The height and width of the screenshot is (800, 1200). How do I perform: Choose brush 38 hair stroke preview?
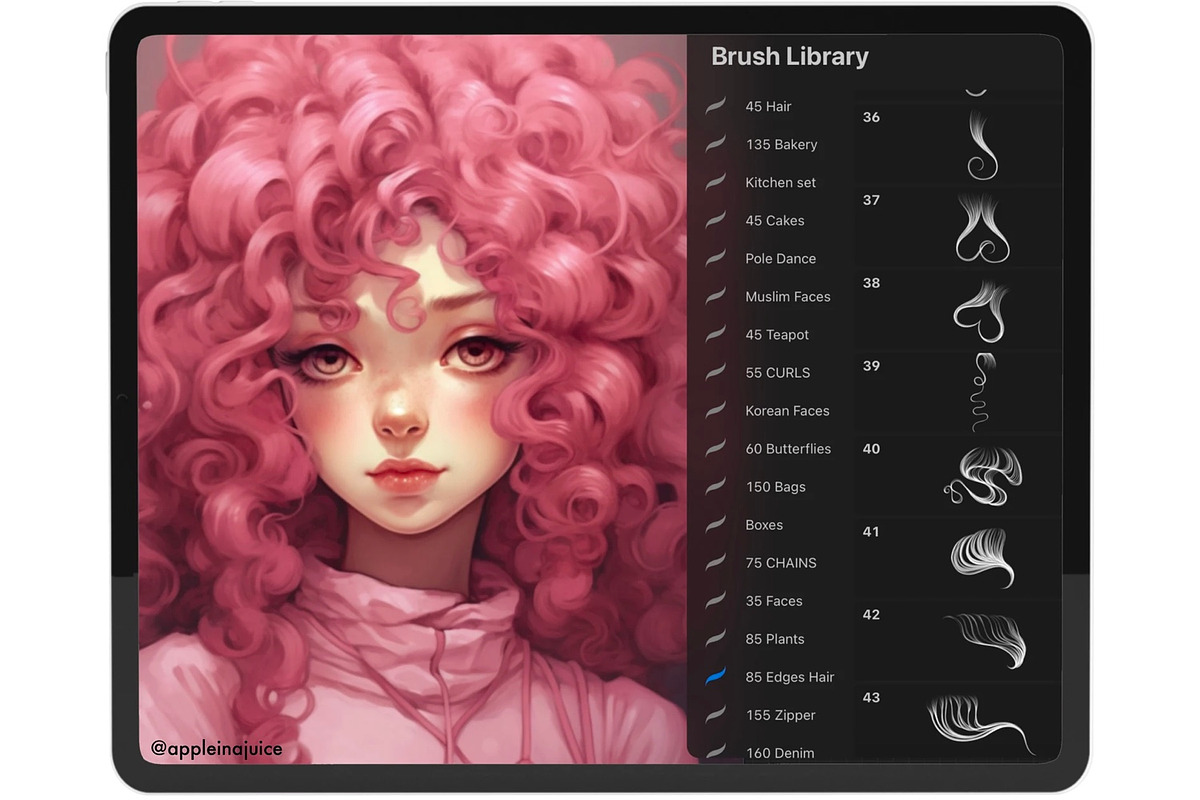[x=980, y=311]
